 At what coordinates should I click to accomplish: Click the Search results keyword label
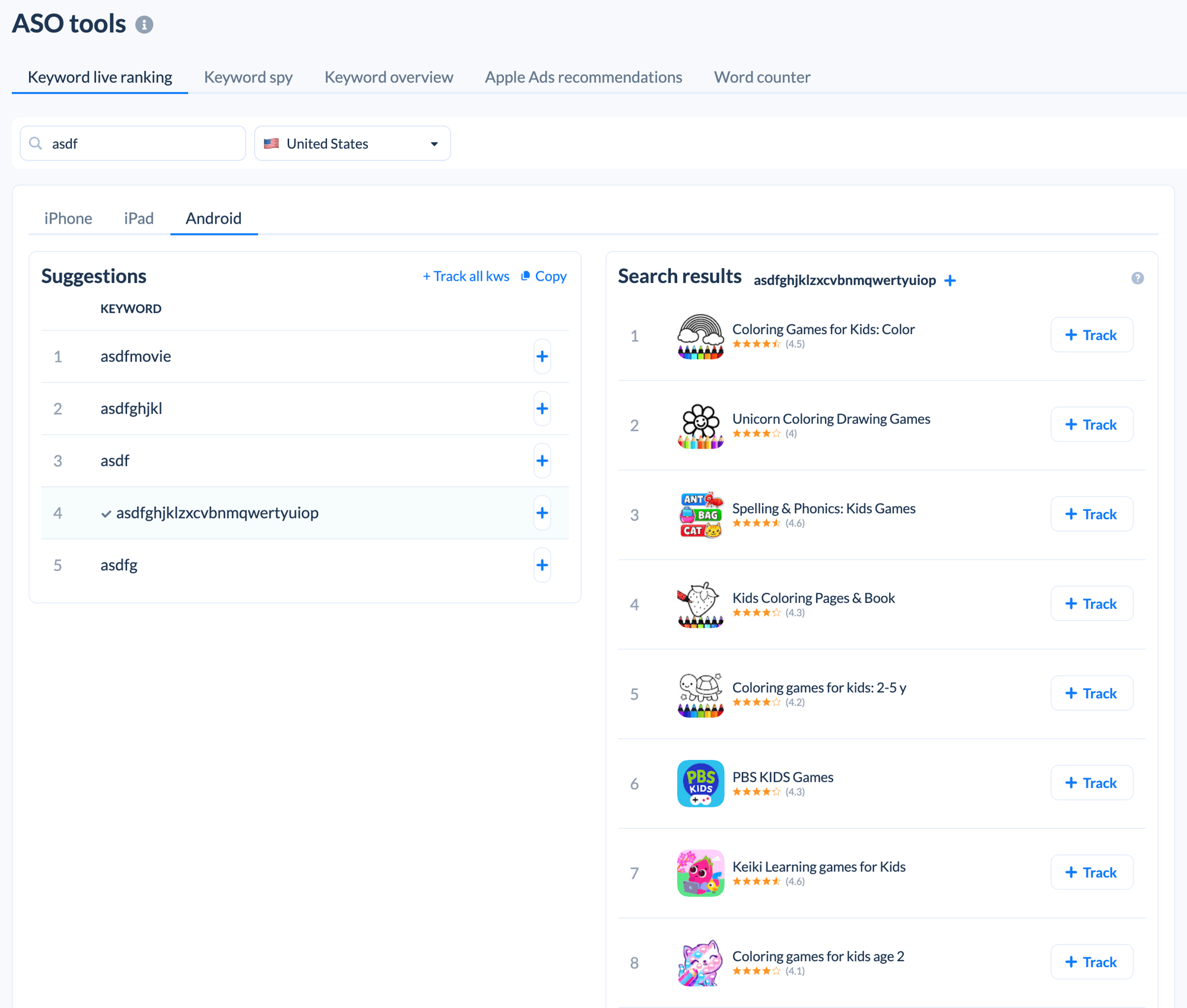pyautogui.click(x=845, y=280)
